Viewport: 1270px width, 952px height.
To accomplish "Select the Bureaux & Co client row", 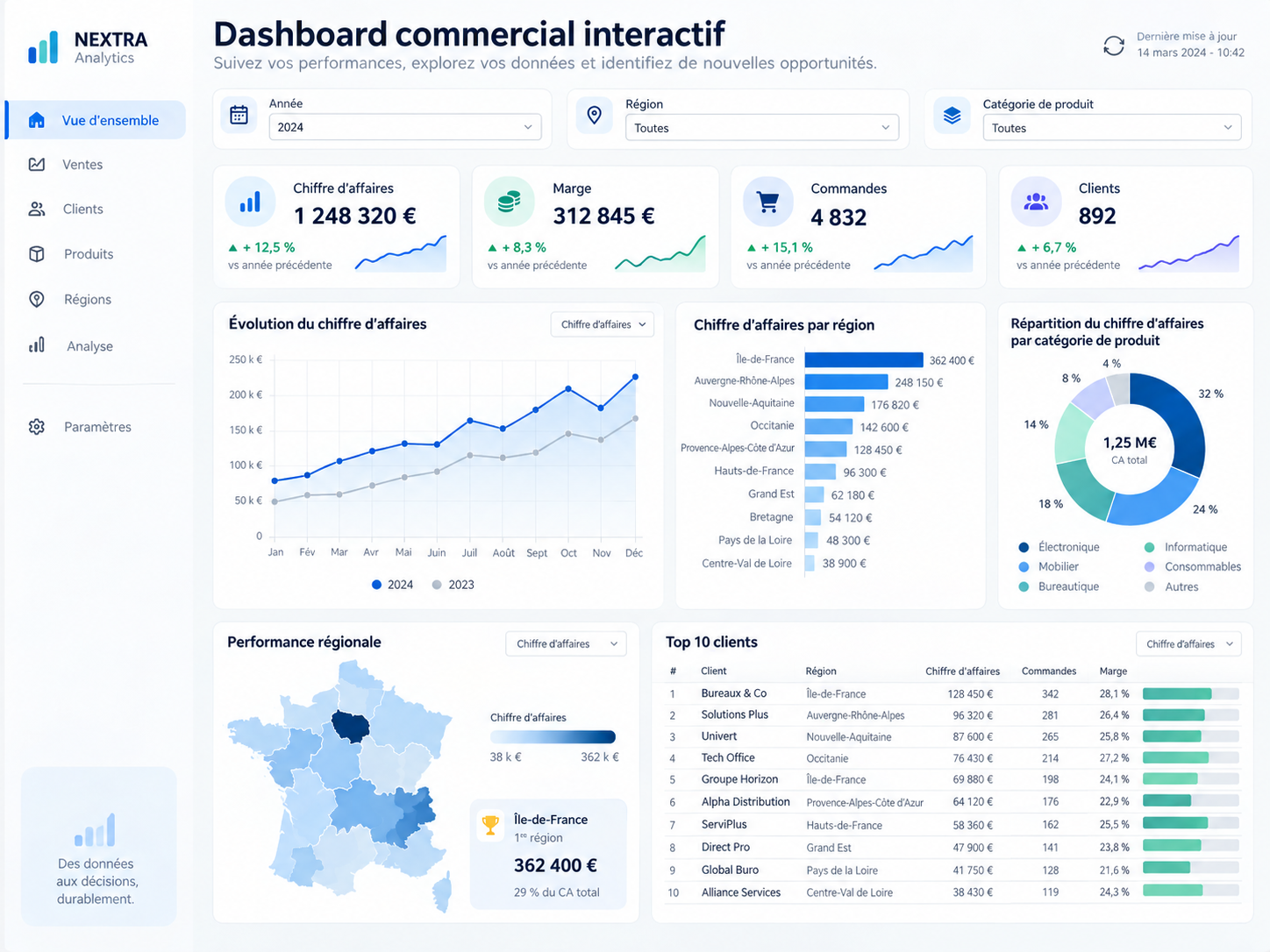I will (x=953, y=693).
